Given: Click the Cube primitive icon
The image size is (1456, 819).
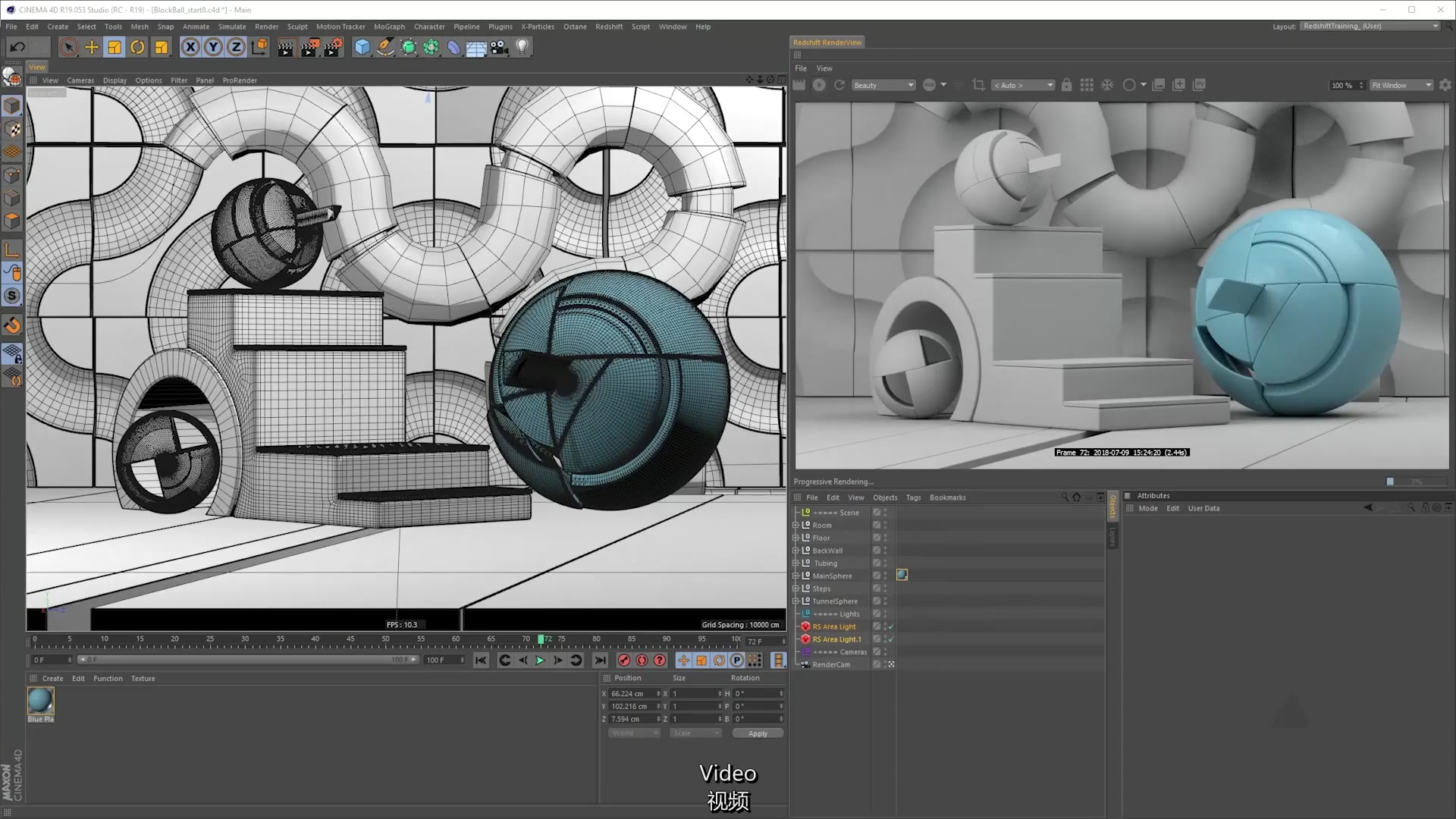Looking at the screenshot, I should (x=362, y=47).
